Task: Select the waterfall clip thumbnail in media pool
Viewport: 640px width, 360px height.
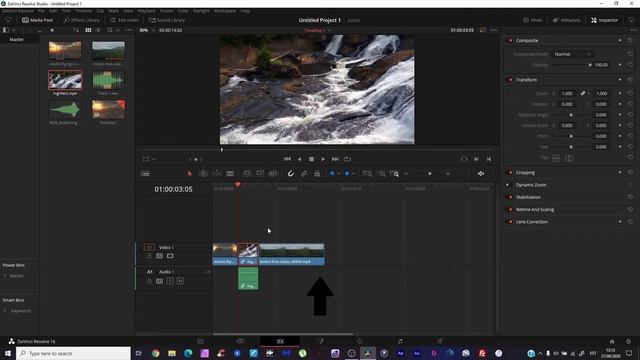Action: (65, 80)
